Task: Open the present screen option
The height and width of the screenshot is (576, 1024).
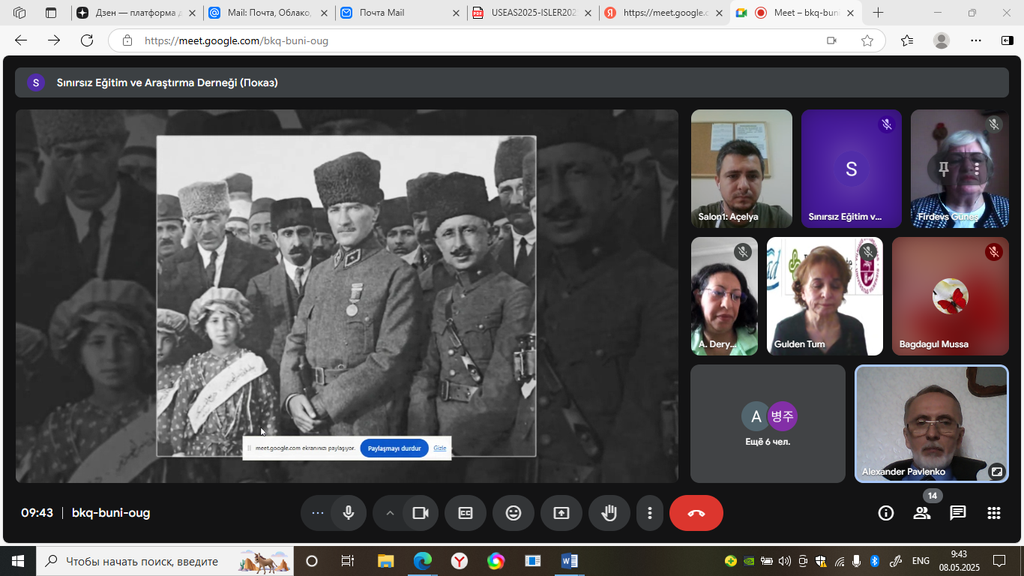Action: pyautogui.click(x=561, y=513)
